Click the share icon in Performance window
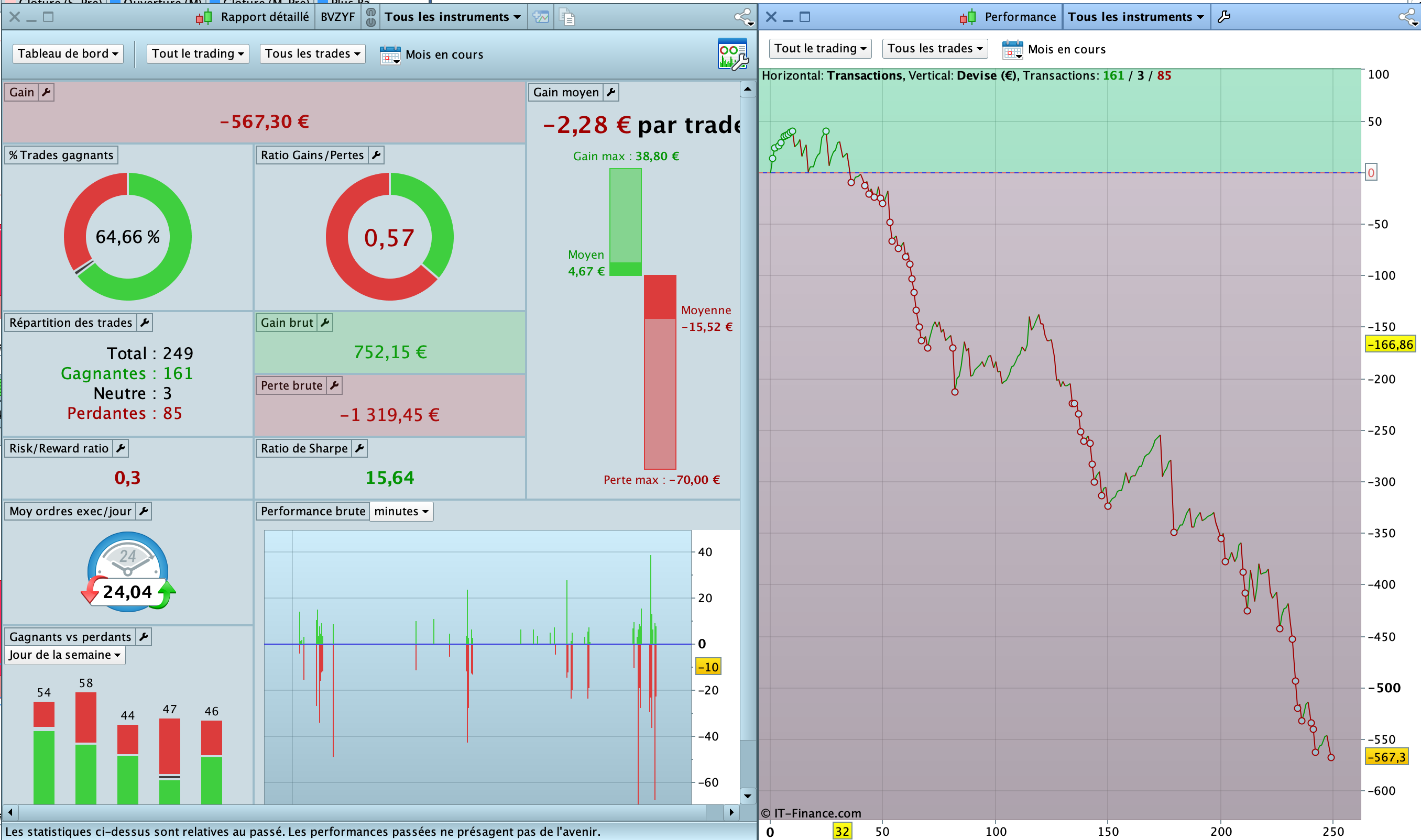The width and height of the screenshot is (1421, 840). point(1408,17)
